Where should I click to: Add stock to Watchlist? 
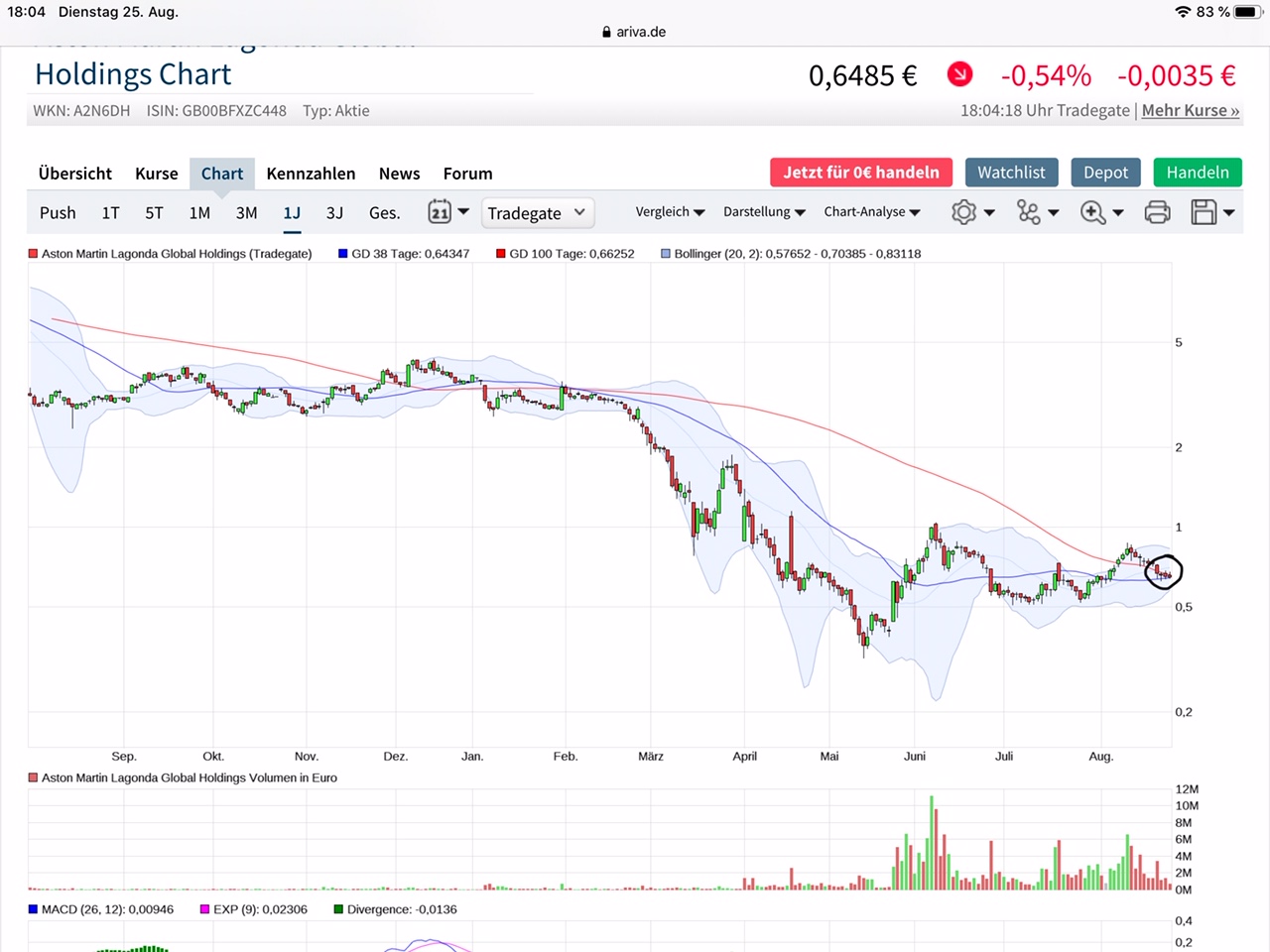coord(1012,173)
